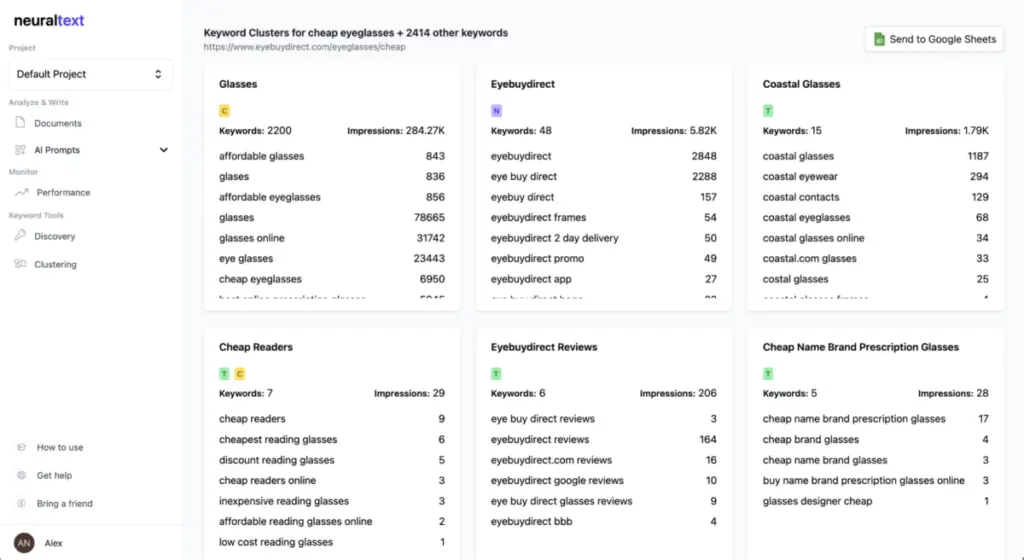Open the Clustering menu item
Viewport: 1024px width, 560px height.
(56, 264)
